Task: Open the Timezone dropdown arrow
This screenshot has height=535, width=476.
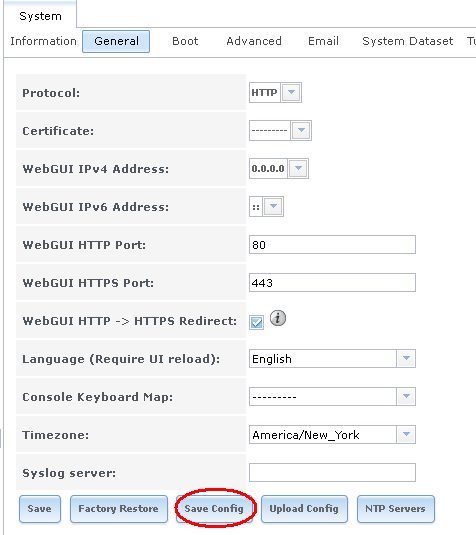Action: (406, 434)
